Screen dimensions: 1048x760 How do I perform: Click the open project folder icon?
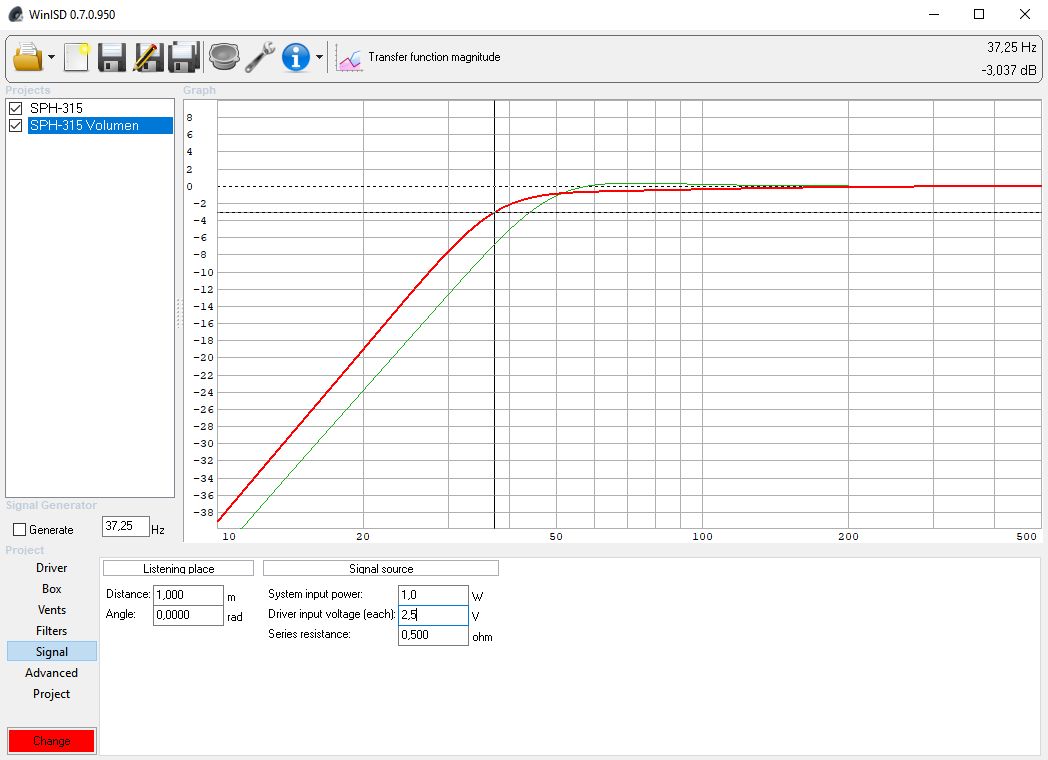[x=28, y=57]
